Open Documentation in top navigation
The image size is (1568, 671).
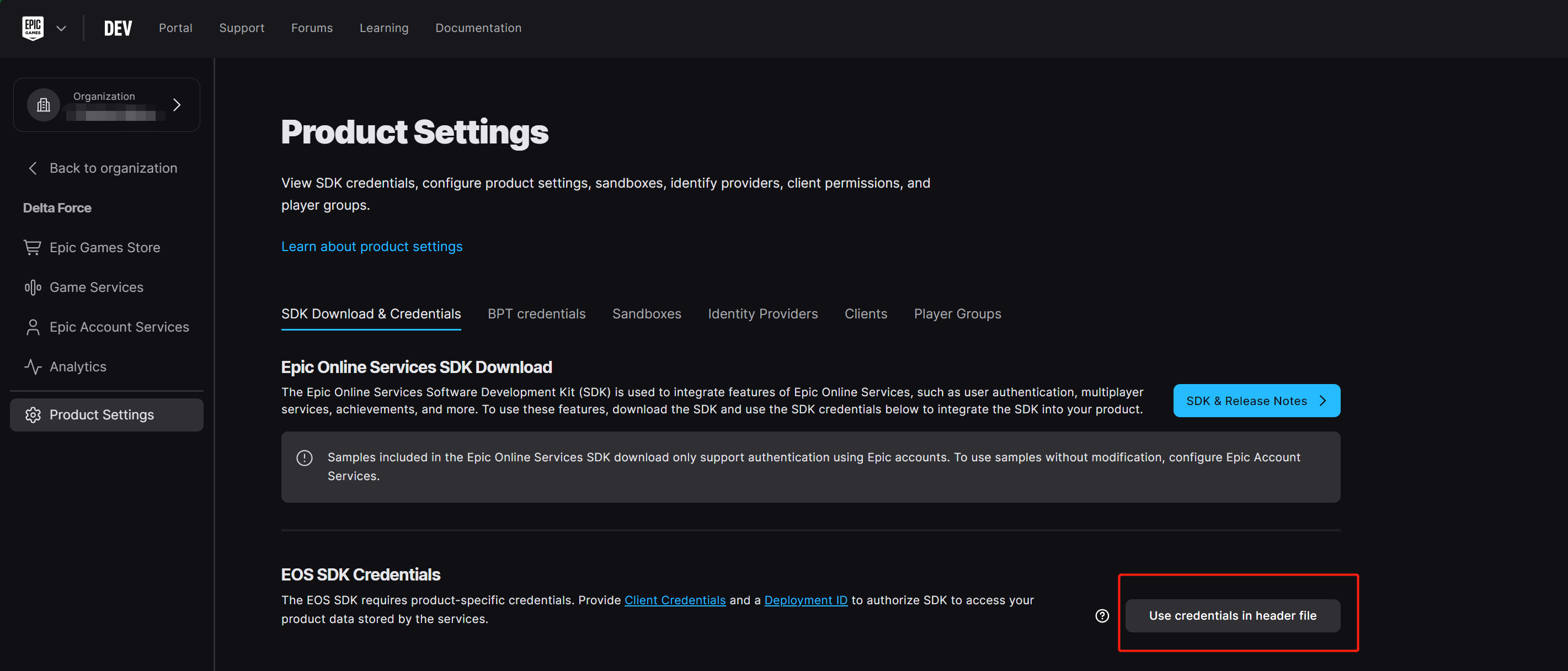478,28
